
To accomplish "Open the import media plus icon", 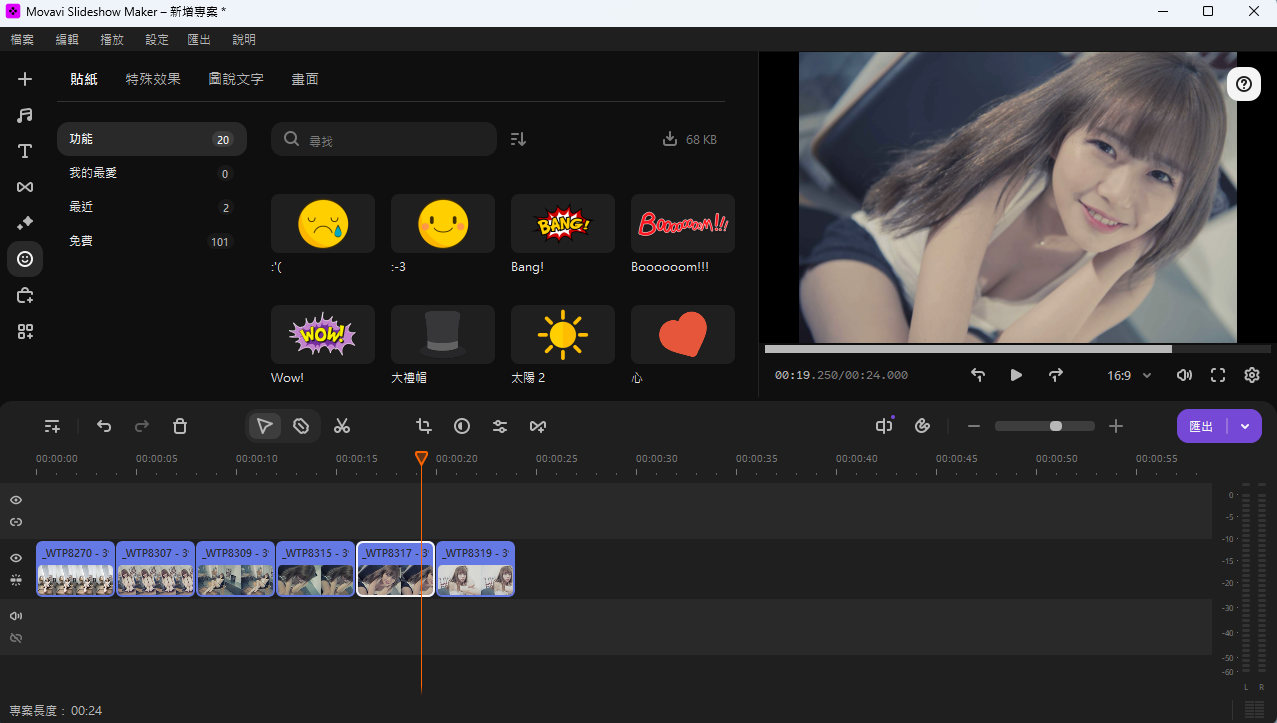I will point(25,79).
